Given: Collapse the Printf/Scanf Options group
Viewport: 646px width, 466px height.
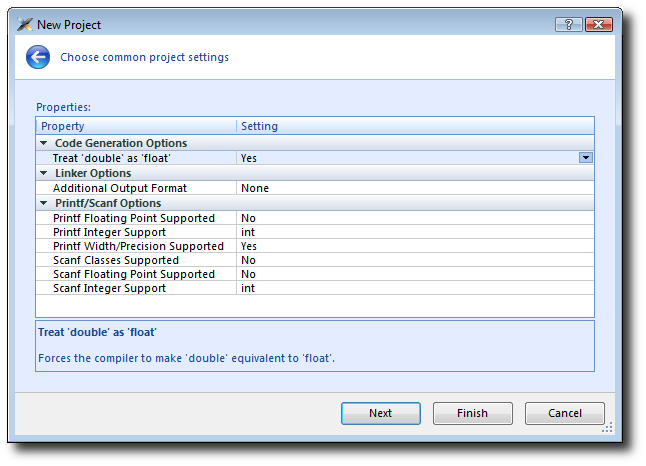Looking at the screenshot, I should [x=45, y=203].
